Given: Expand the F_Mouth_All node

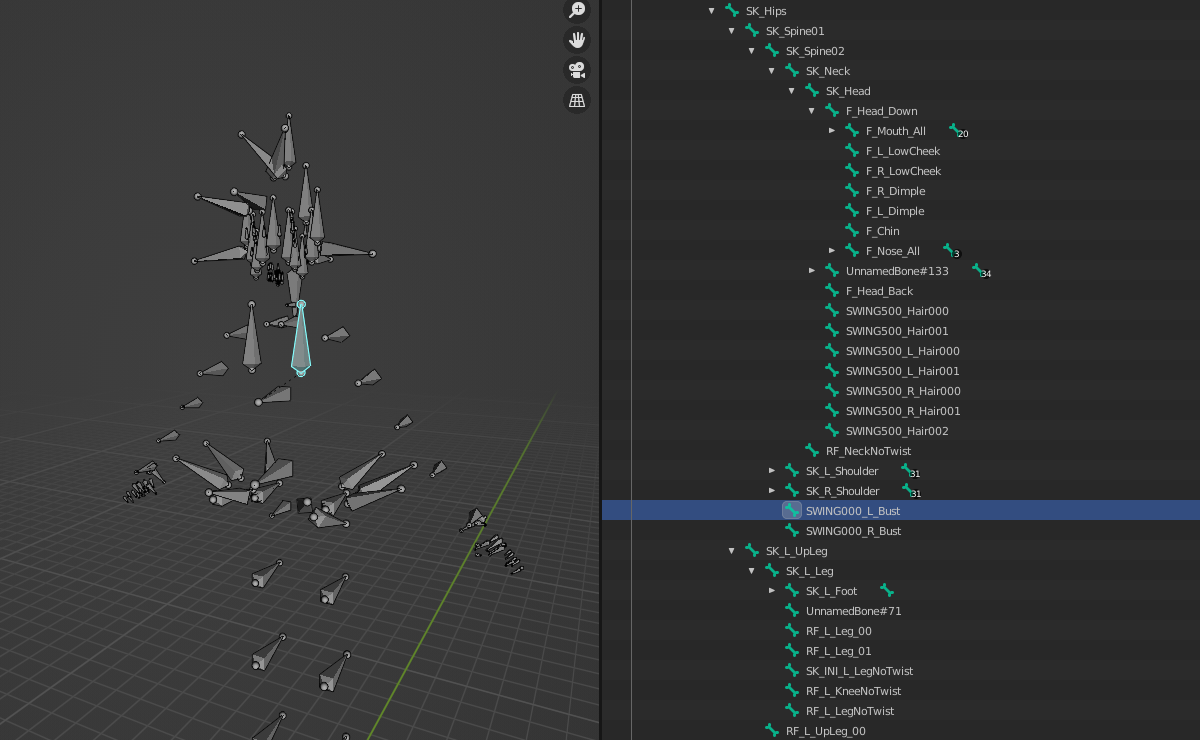Looking at the screenshot, I should point(832,131).
